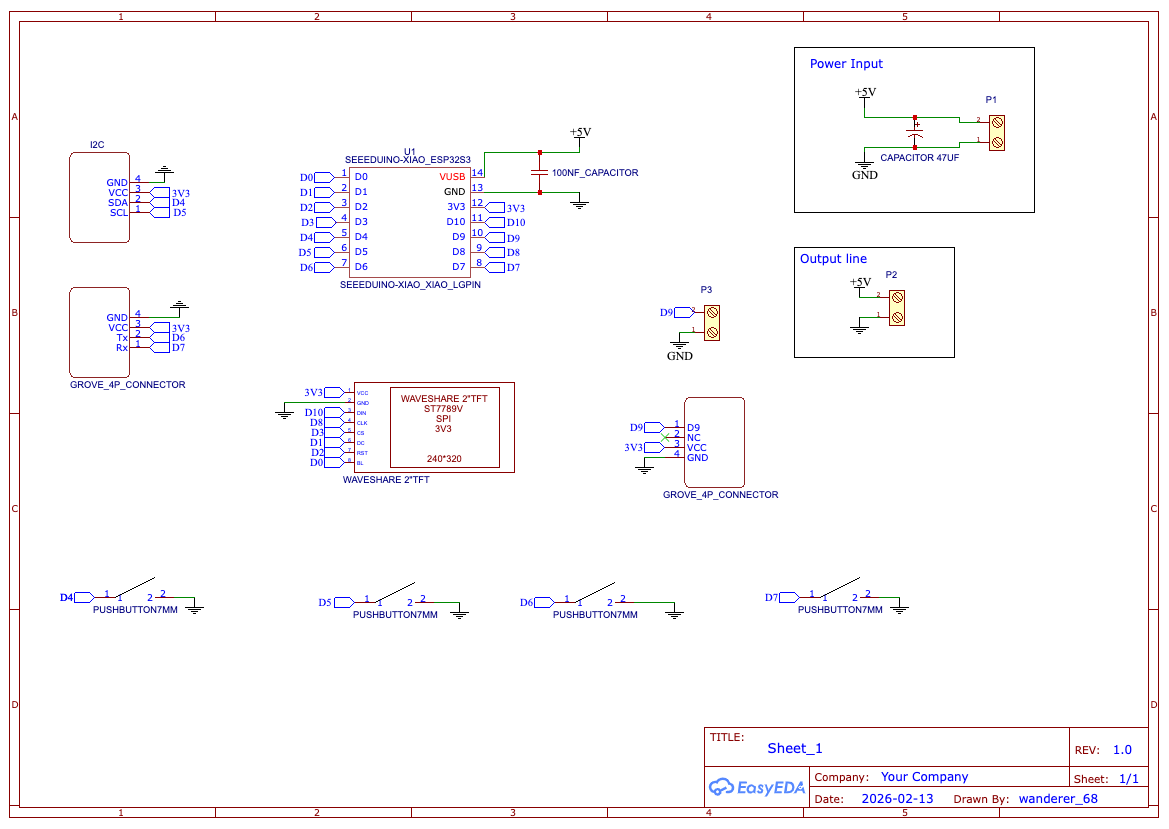Click the "Output line" heading text
This screenshot has height=829, width=1169.
click(833, 259)
